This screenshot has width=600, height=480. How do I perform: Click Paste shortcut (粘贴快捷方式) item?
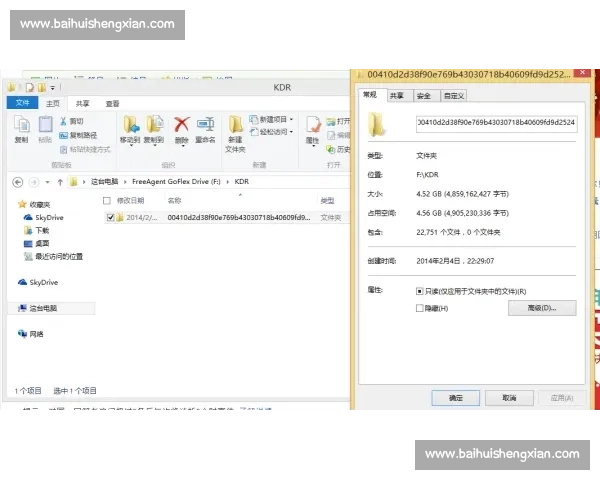click(x=85, y=149)
